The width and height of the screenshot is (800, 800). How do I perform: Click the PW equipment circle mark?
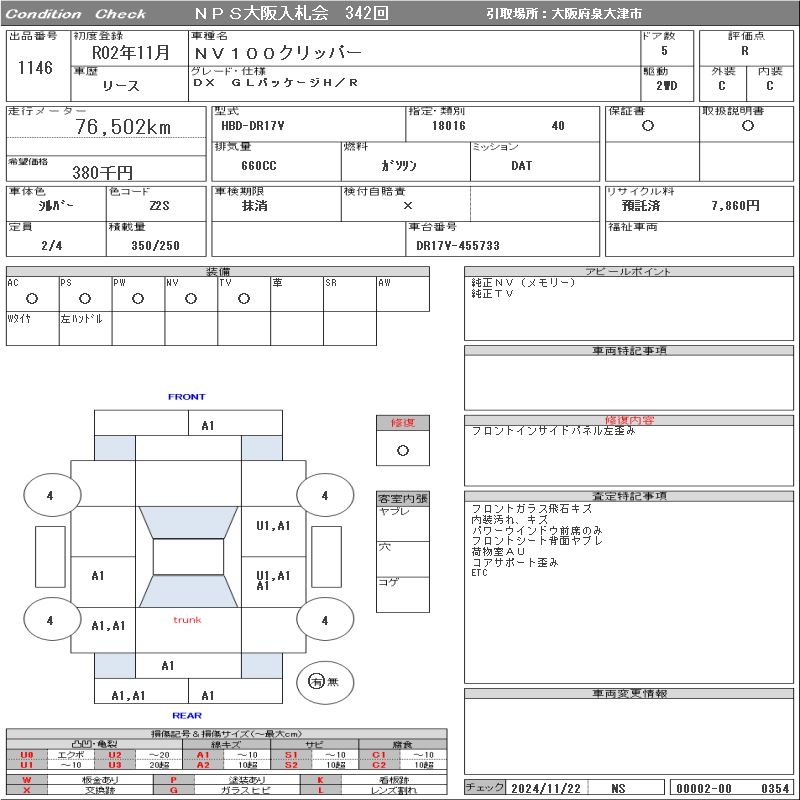(x=138, y=298)
